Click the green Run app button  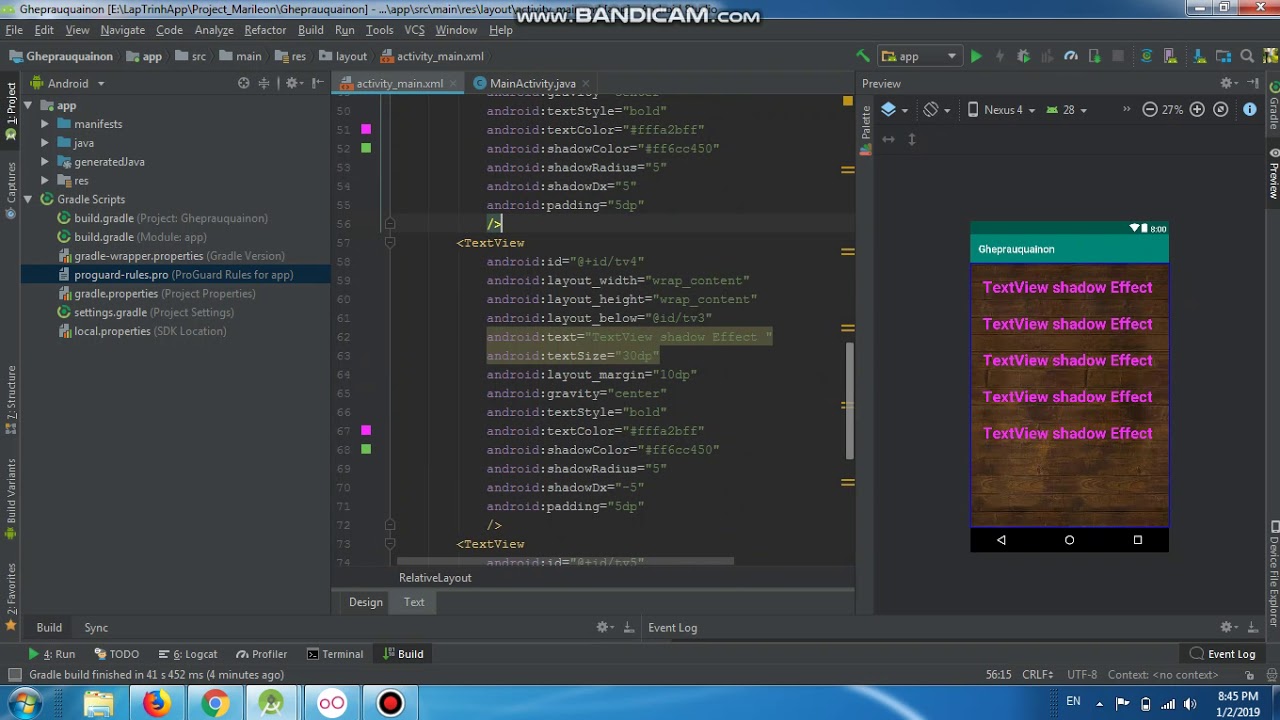coord(976,57)
